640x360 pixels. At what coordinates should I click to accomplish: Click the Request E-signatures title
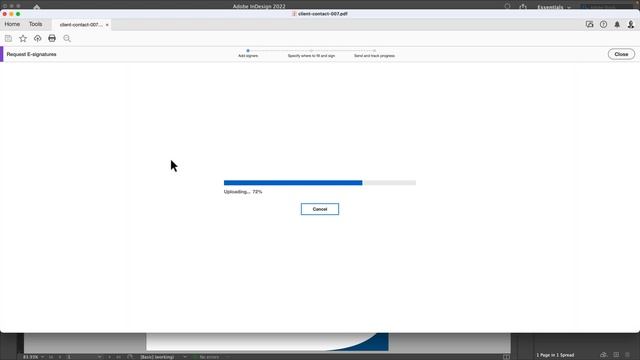pyautogui.click(x=31, y=54)
